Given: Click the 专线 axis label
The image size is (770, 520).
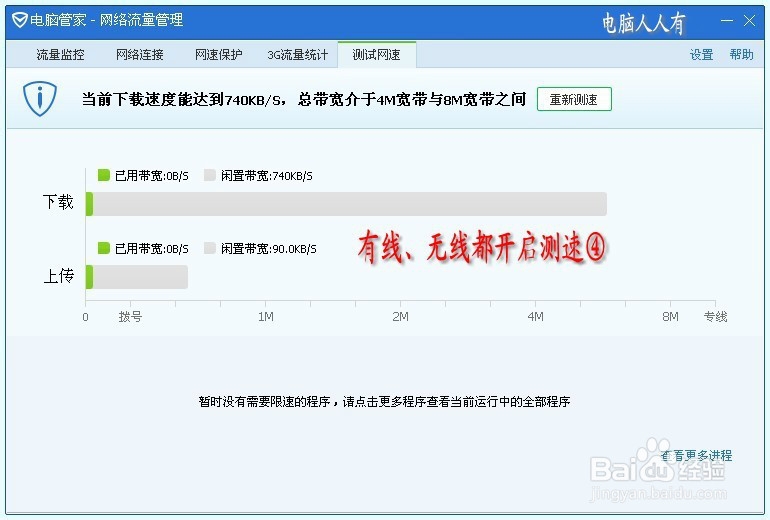Looking at the screenshot, I should (715, 317).
